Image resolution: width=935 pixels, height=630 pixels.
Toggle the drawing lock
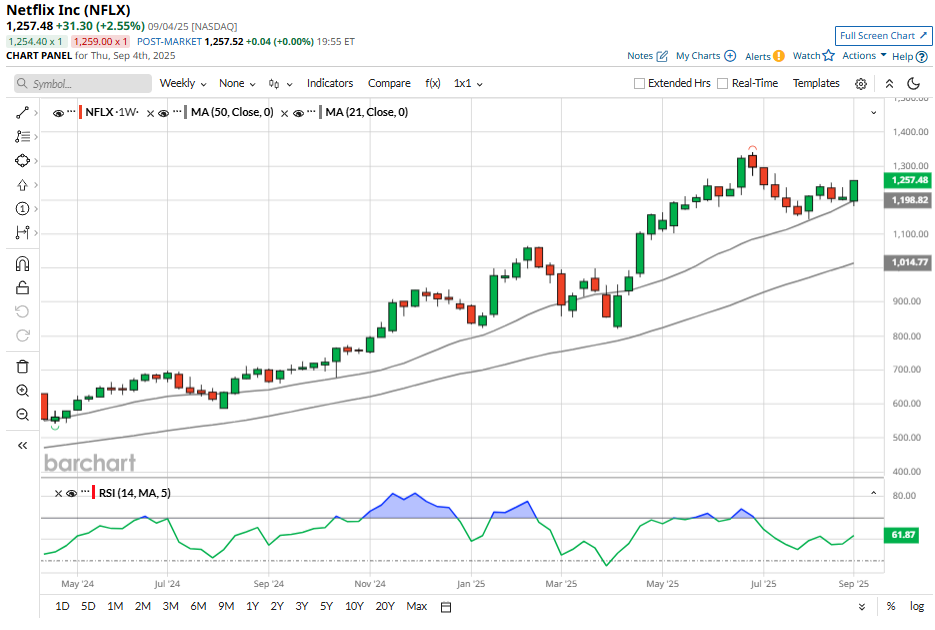22,288
